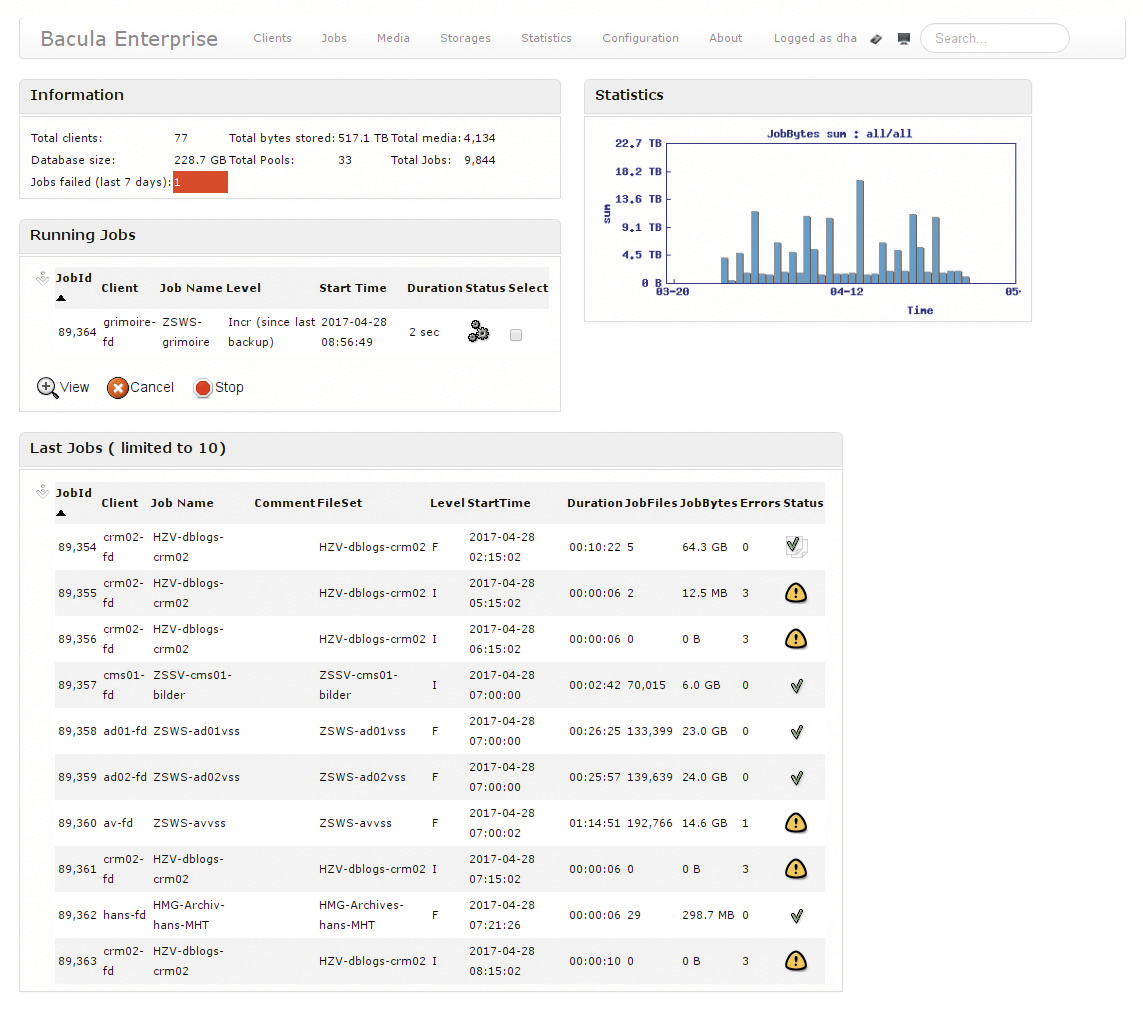
Task: Click the anchor icon in Running Jobs table
Action: tap(42, 279)
